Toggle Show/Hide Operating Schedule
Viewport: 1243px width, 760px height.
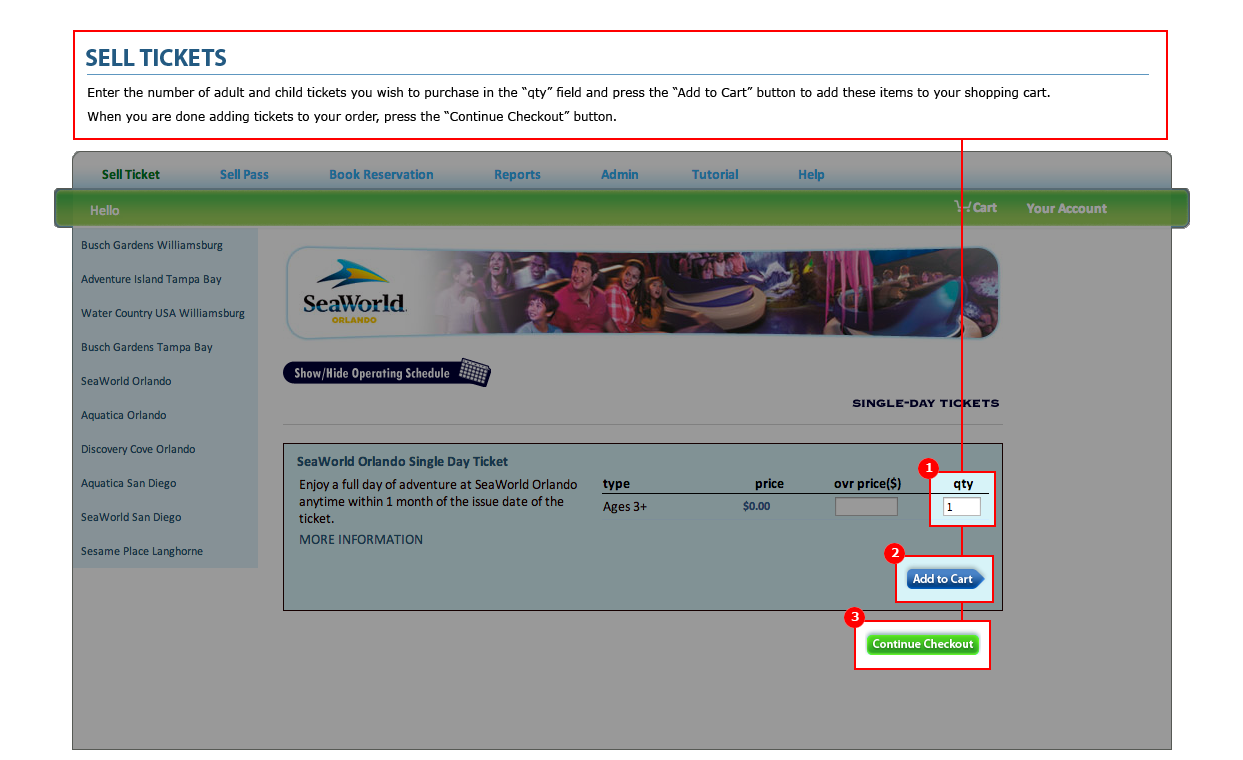[x=387, y=373]
